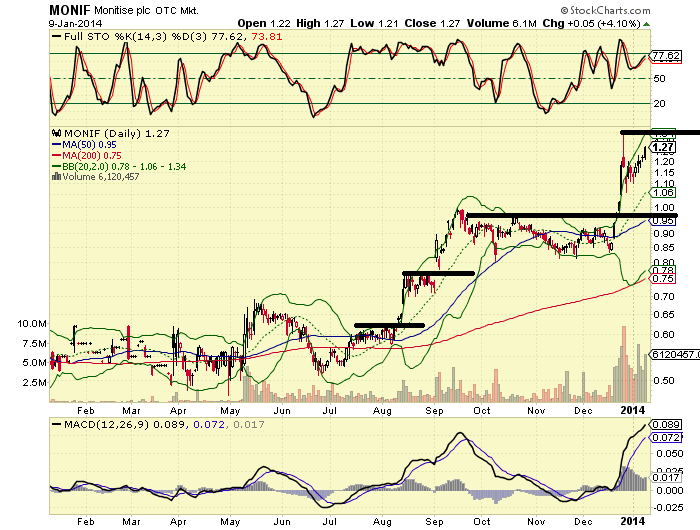The height and width of the screenshot is (530, 700).
Task: Click the 1.00 price axis label
Action: (664, 208)
